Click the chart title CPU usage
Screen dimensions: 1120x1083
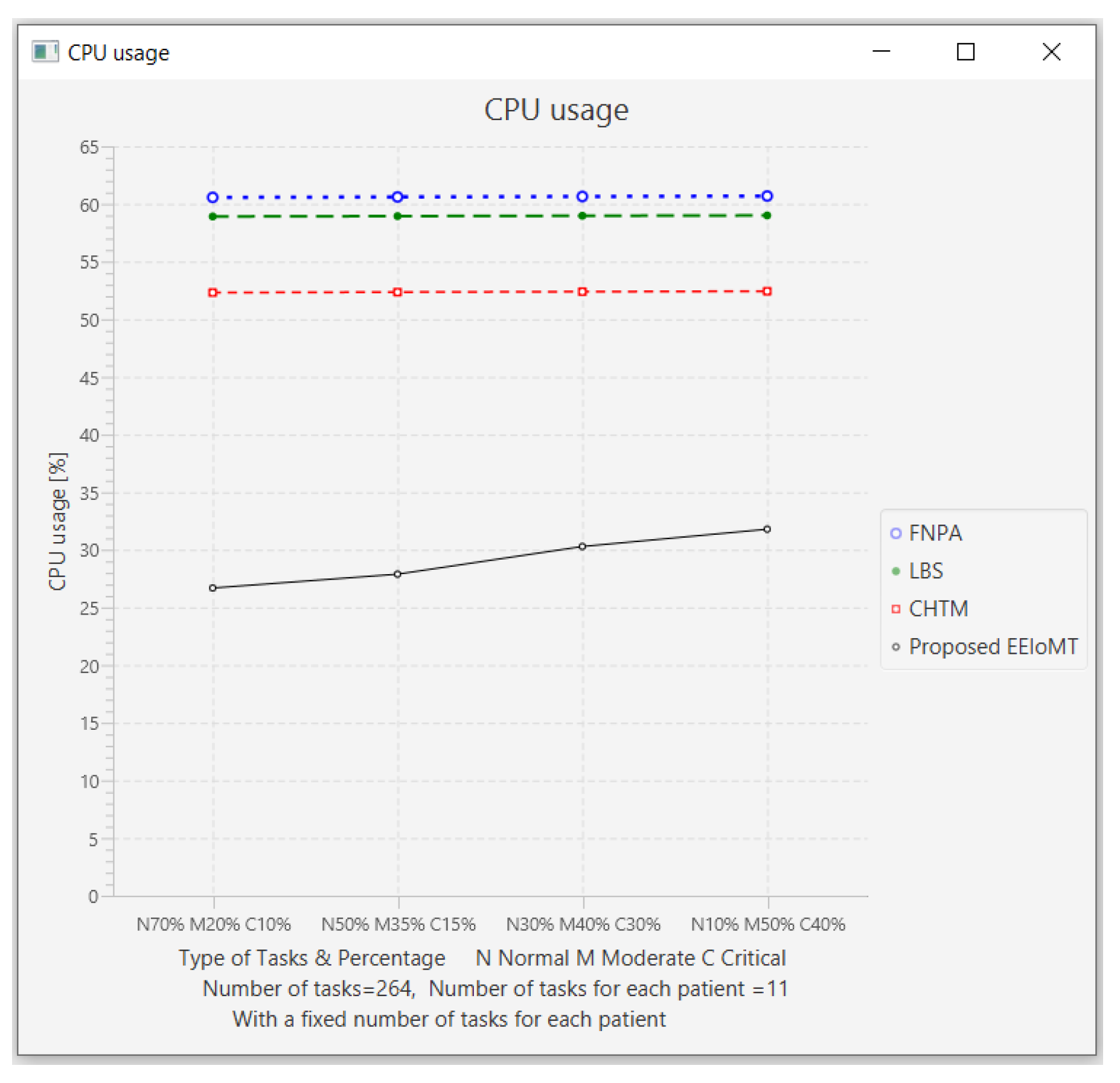tap(556, 110)
